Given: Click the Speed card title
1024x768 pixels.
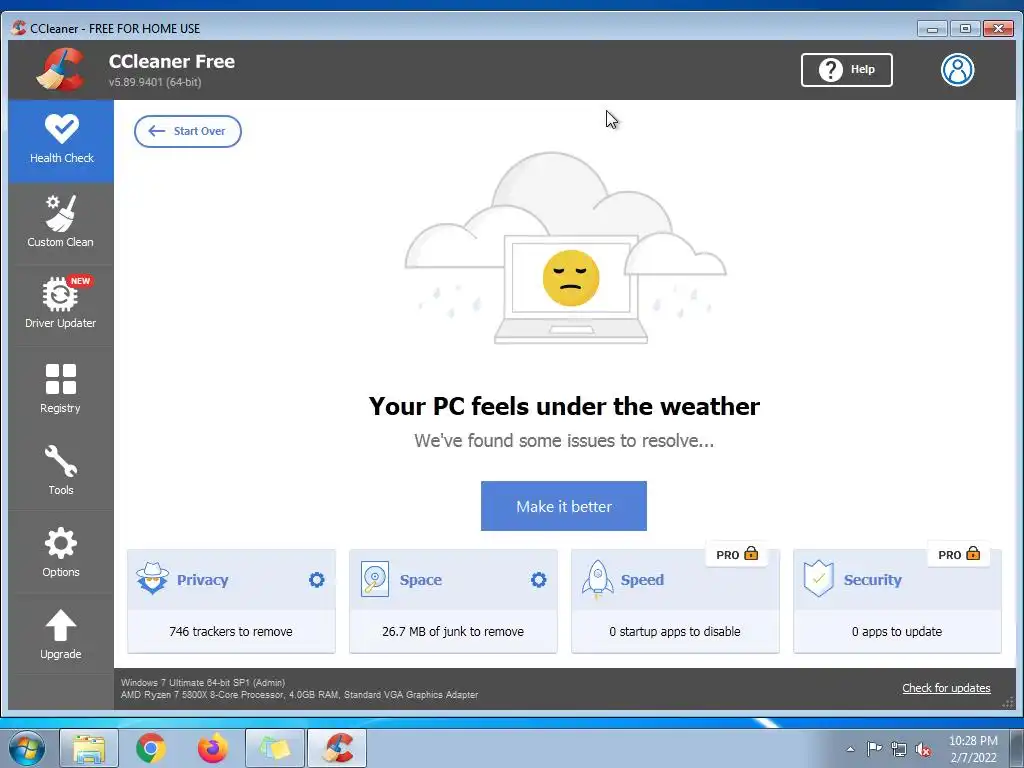Looking at the screenshot, I should coord(642,580).
